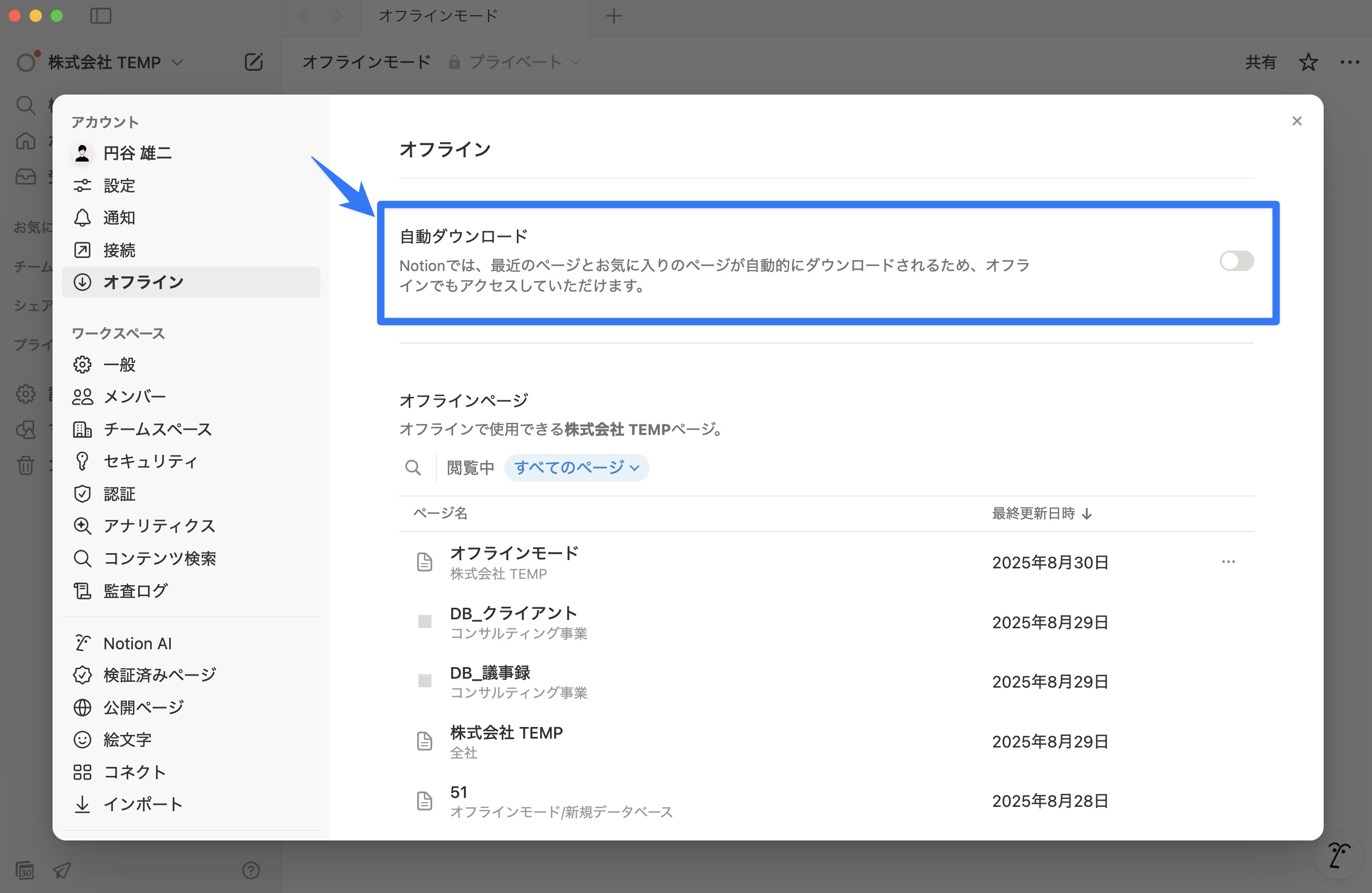Open インポート import settings
1372x893 pixels.
click(191, 804)
